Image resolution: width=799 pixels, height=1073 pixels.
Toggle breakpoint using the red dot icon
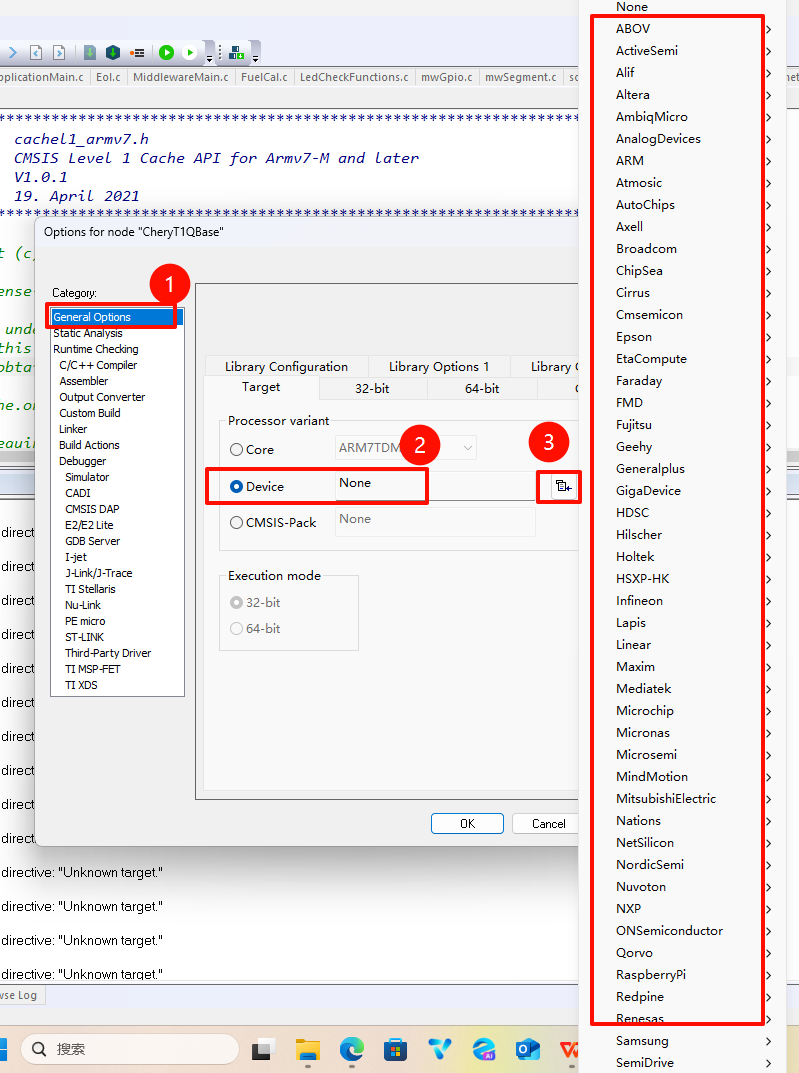coord(137,53)
